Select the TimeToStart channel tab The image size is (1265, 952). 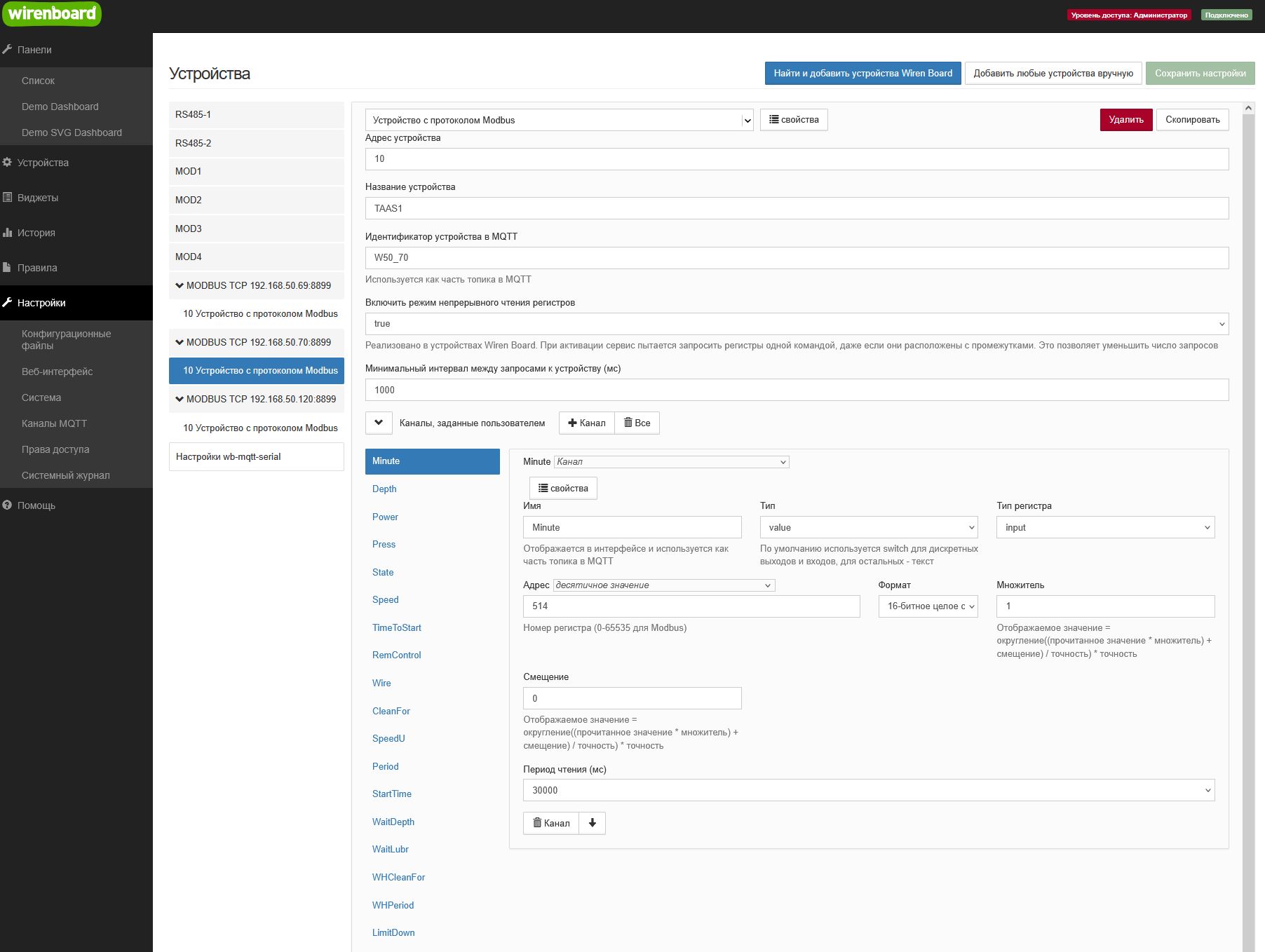pyautogui.click(x=397, y=627)
